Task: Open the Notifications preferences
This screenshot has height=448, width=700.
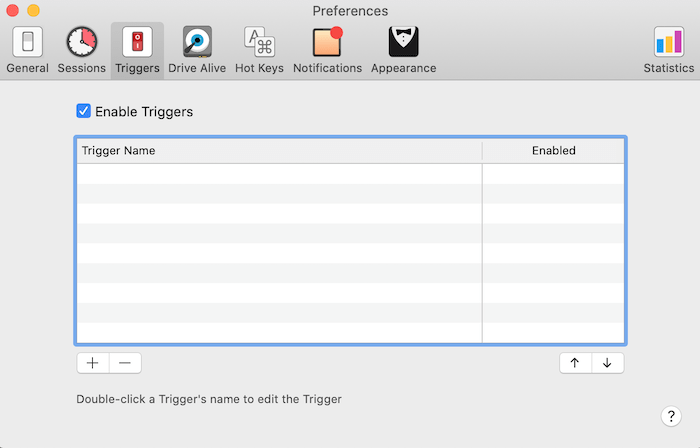Action: (327, 50)
